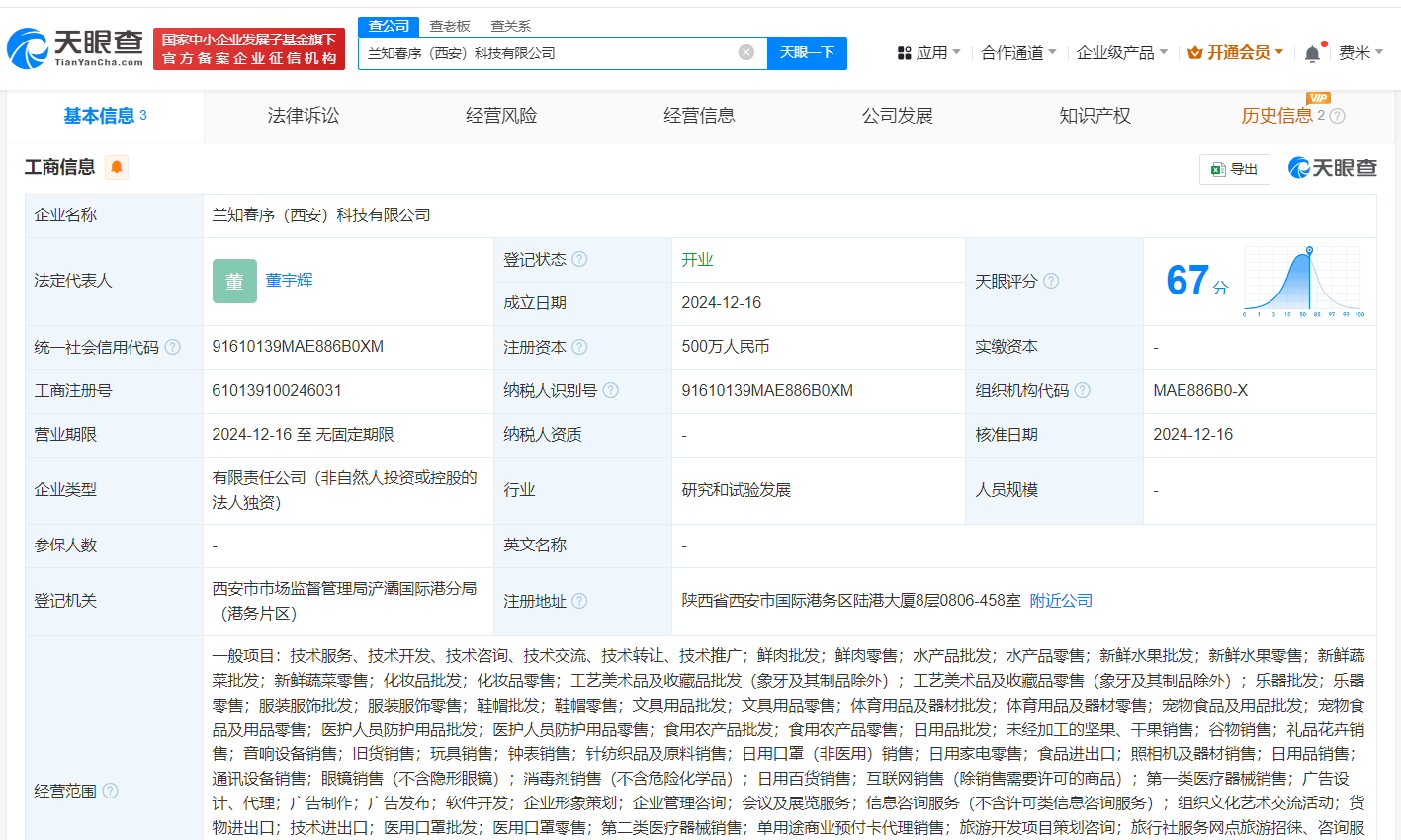Click the 董 legal representative avatar

point(234,281)
